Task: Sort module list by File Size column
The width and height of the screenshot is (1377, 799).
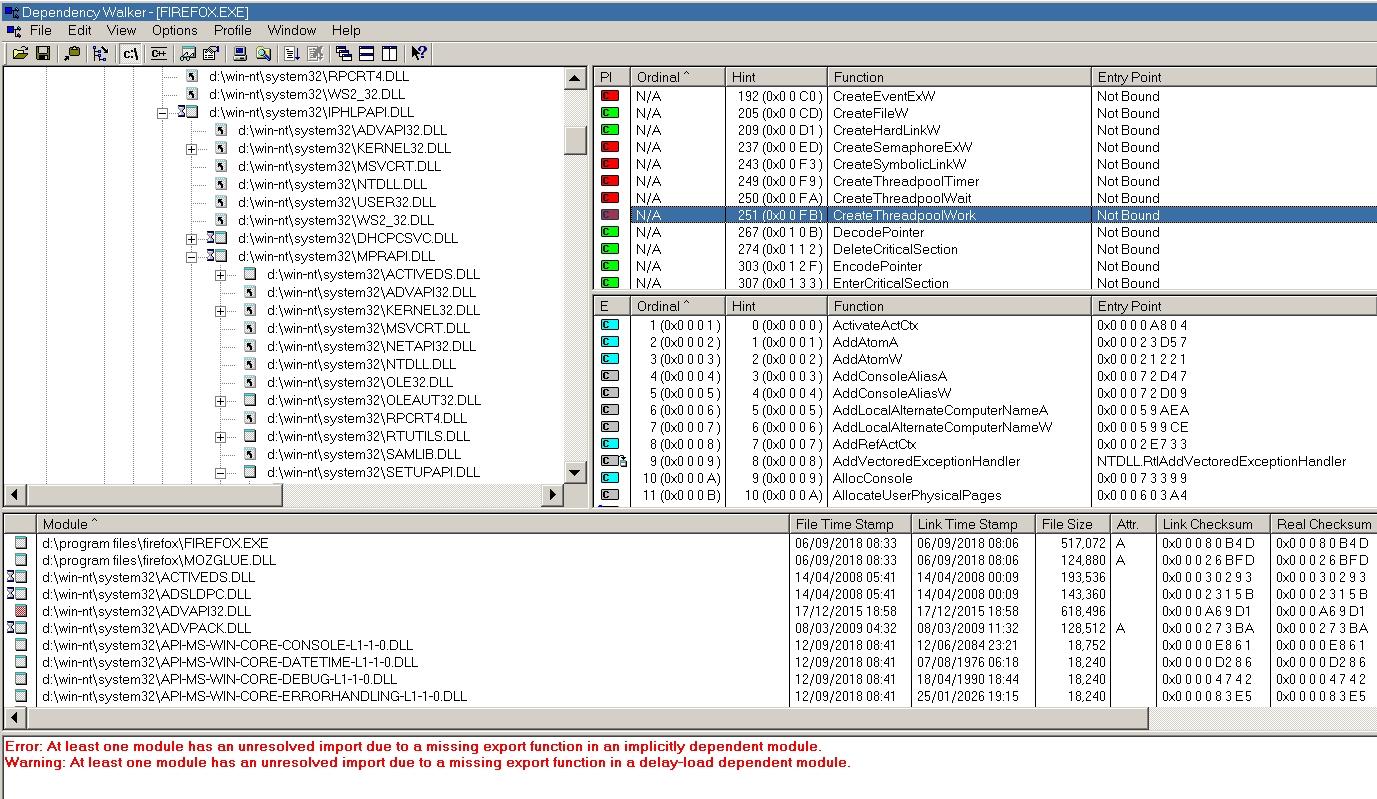Action: pos(1073,524)
